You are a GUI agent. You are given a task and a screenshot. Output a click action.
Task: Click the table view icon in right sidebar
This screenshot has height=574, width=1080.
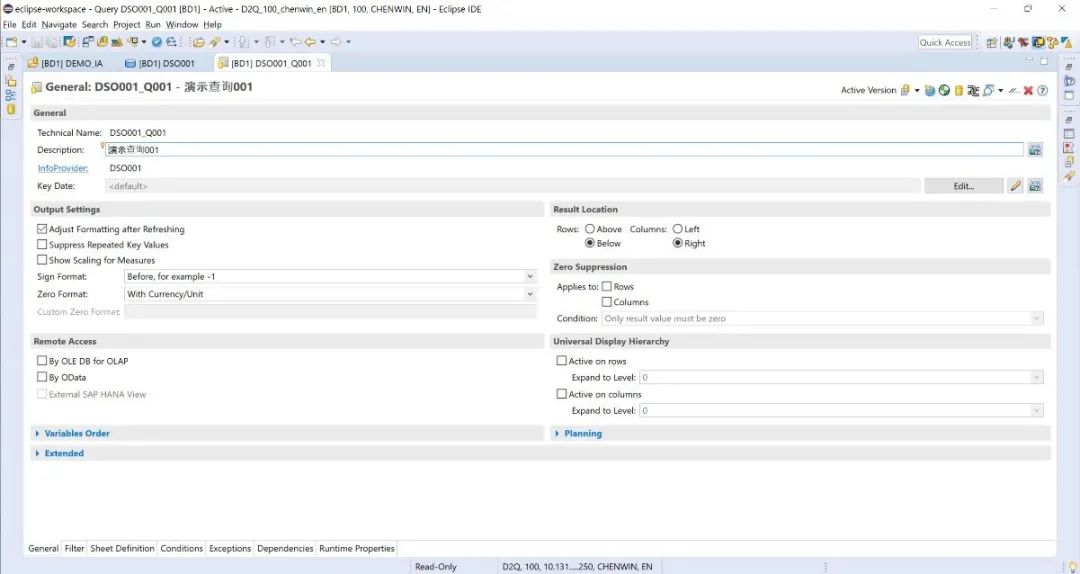[1069, 134]
